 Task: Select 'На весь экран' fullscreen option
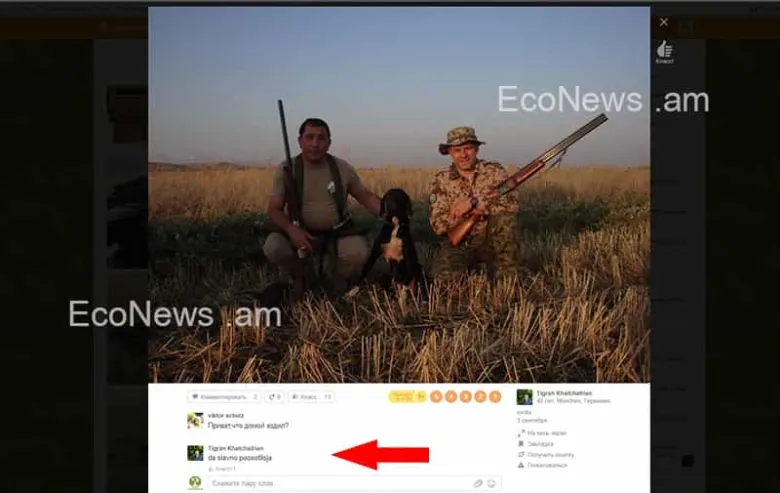546,432
